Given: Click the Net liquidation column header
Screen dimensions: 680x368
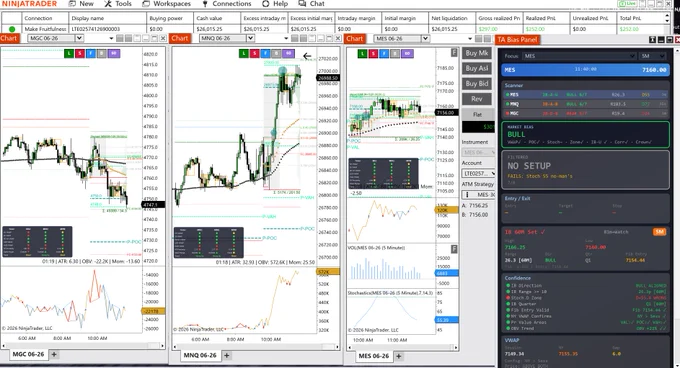Looking at the screenshot, I should 452,18.
